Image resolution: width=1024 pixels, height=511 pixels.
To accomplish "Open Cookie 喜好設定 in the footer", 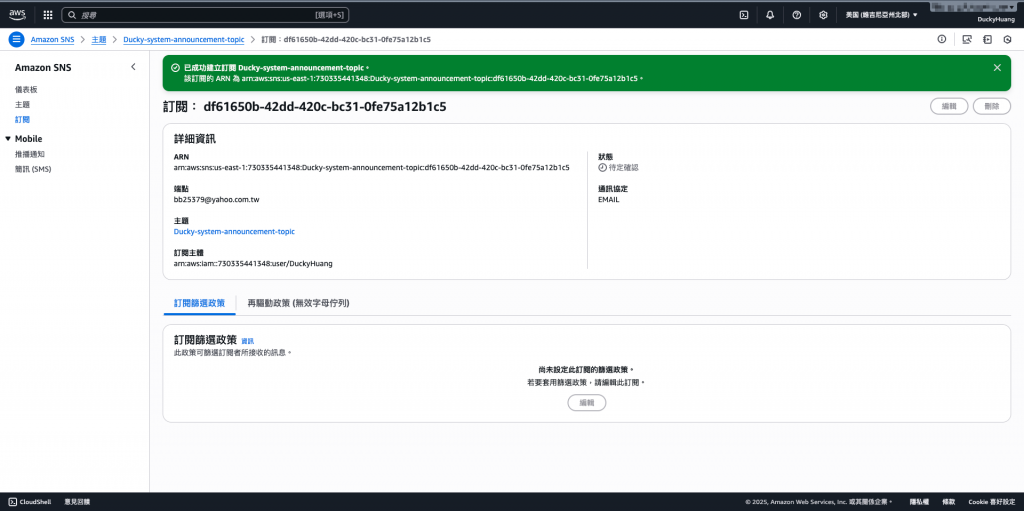I will 992,502.
